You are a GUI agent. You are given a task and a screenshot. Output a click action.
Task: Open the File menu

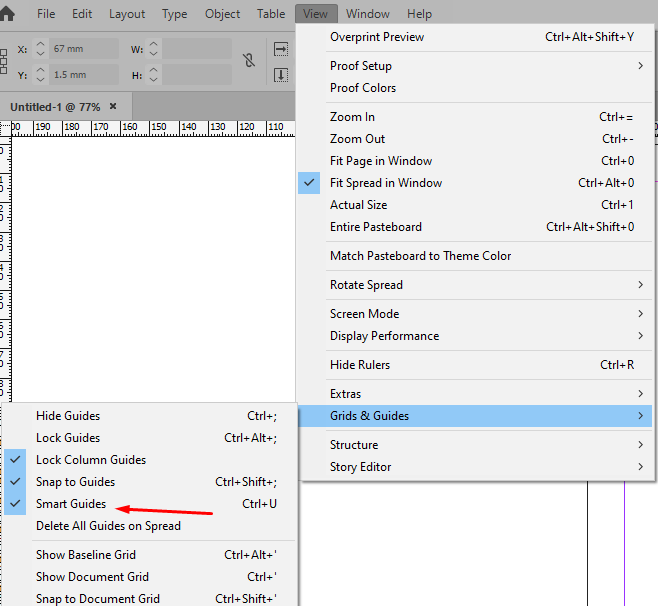point(46,14)
